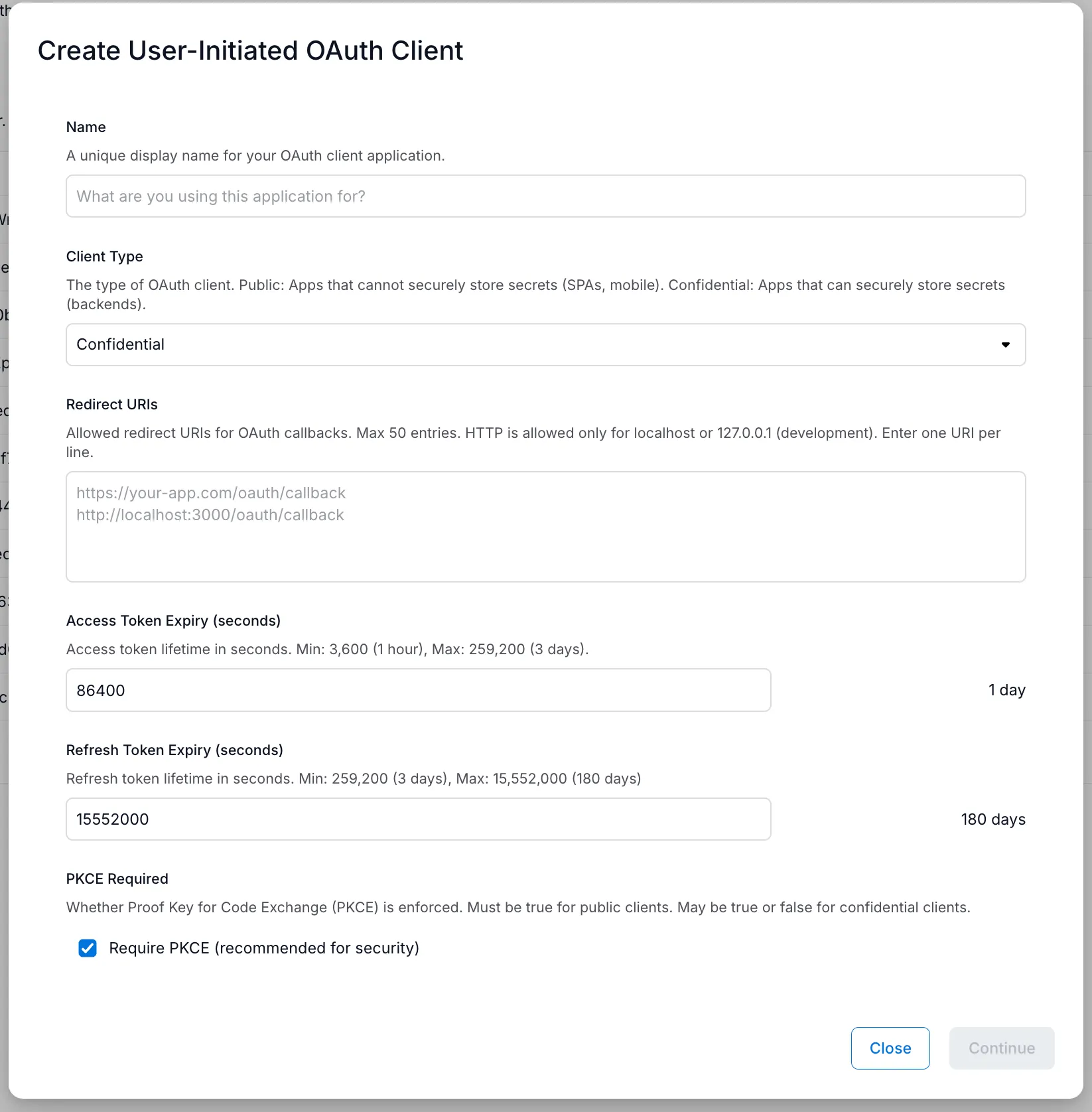Edit the Refresh Token Expiry value 15552000

tap(418, 819)
